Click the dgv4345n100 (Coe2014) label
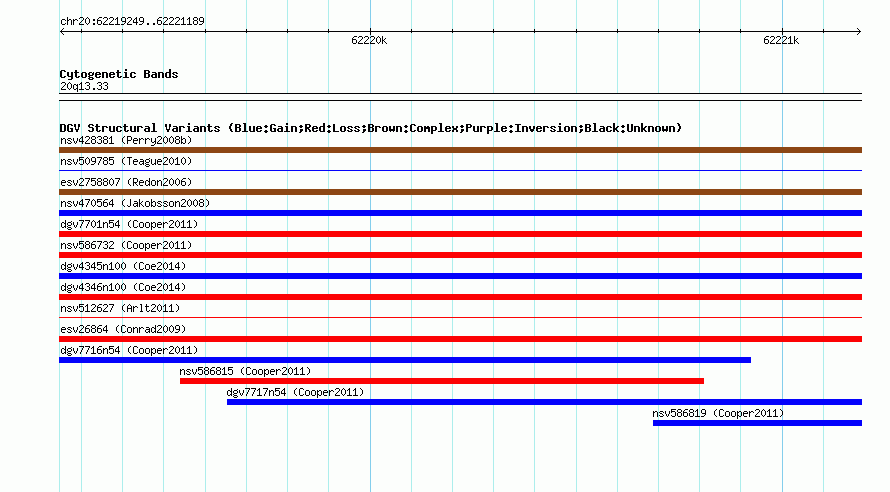The height and width of the screenshot is (492, 890). [x=123, y=266]
